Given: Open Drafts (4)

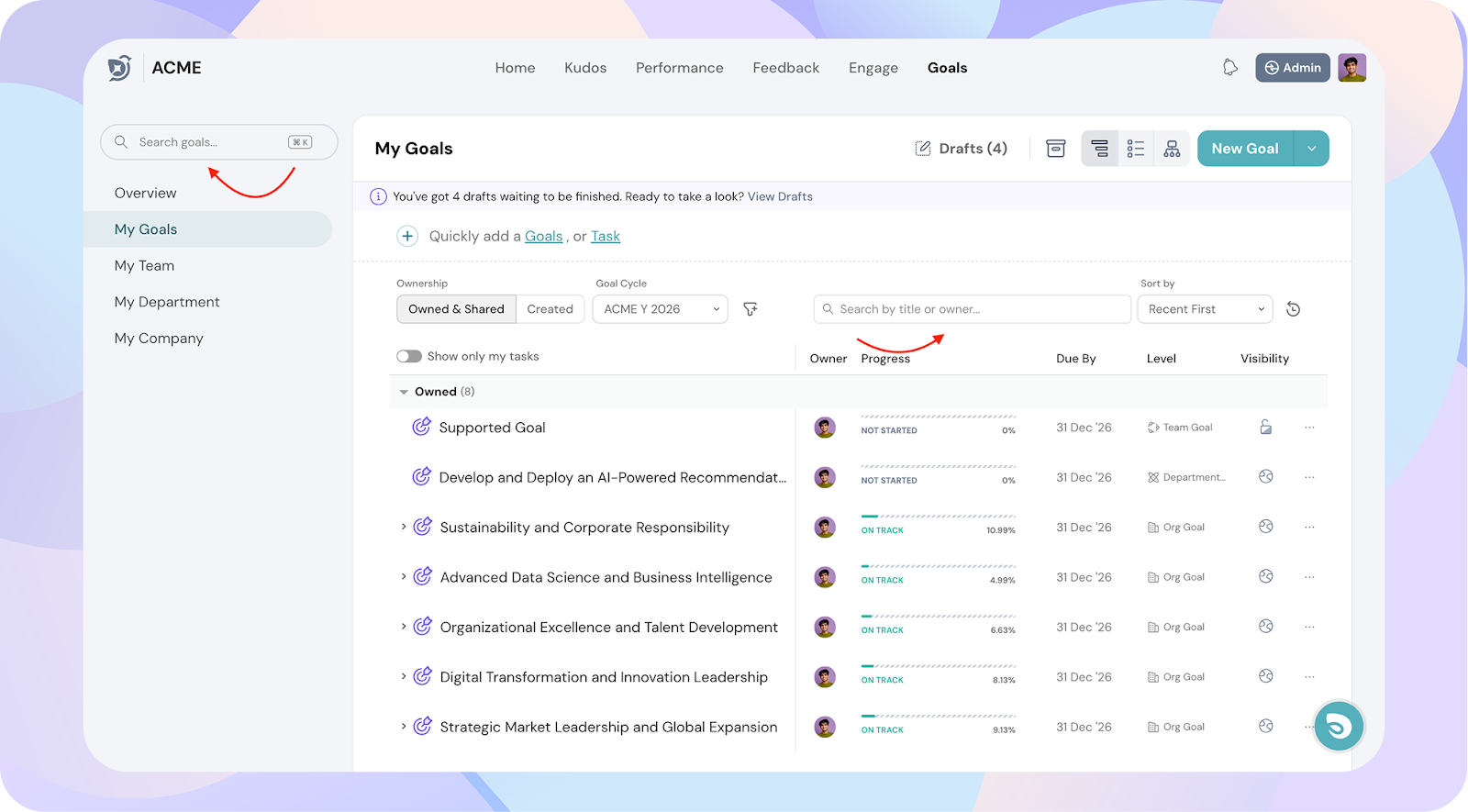Looking at the screenshot, I should (961, 149).
